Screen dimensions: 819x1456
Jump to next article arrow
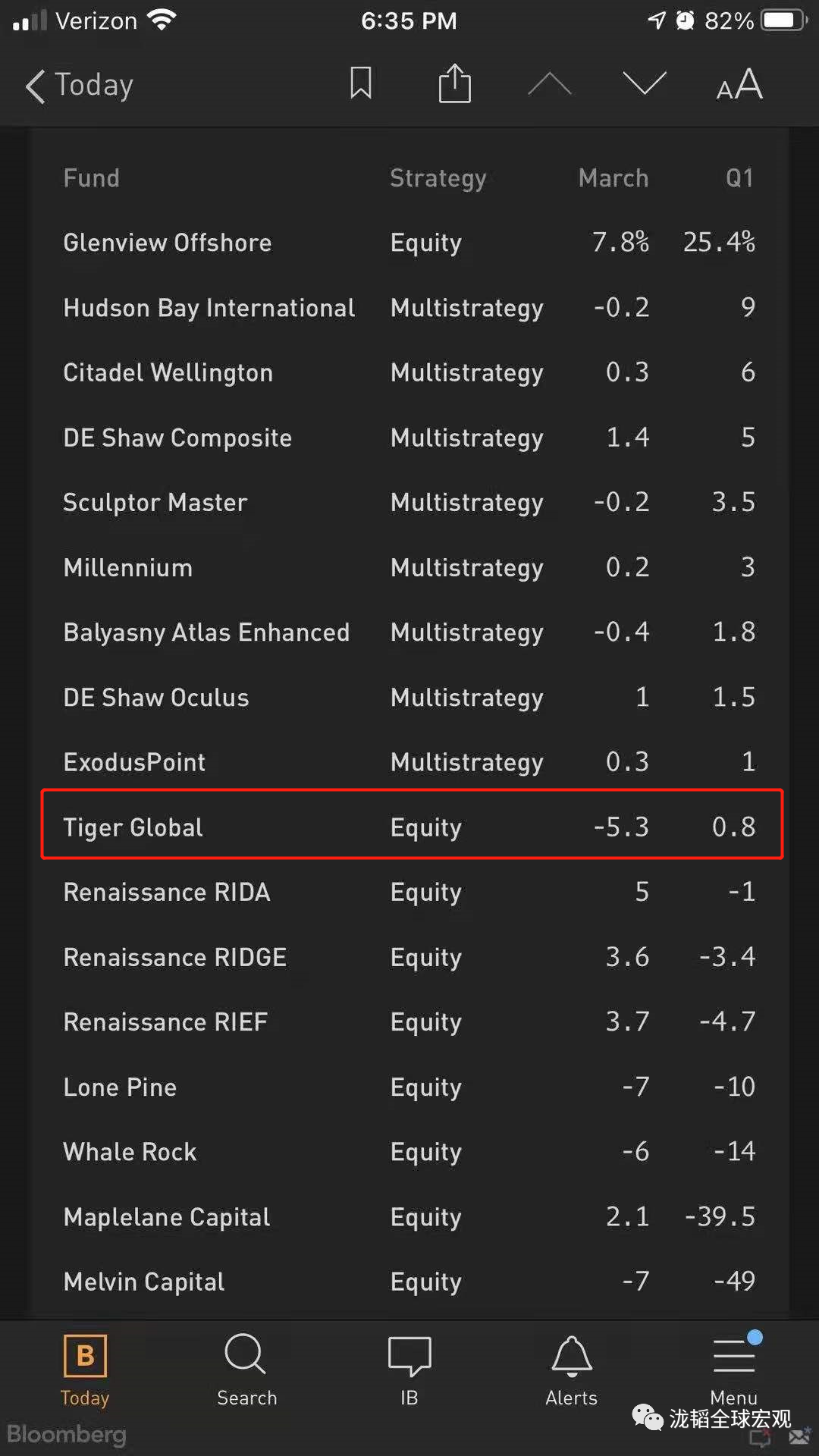pos(644,83)
